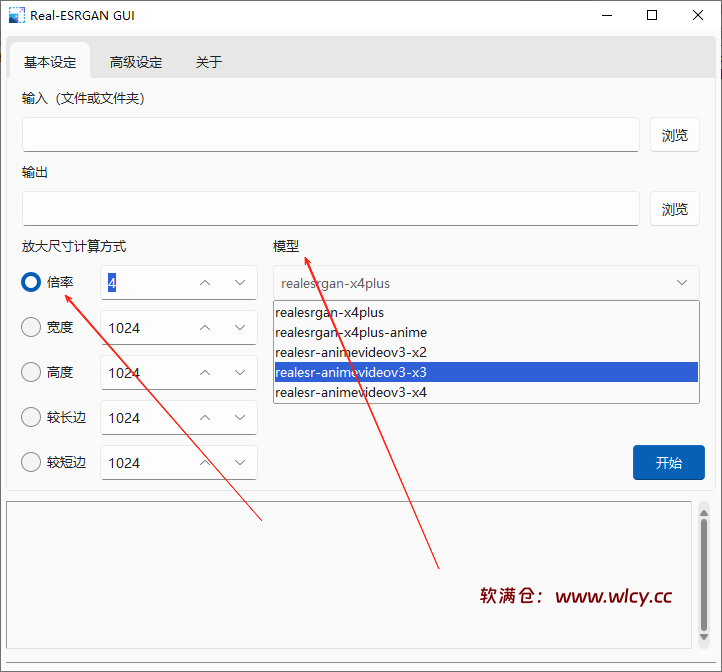The width and height of the screenshot is (722, 672).
Task: Decrease the 高度 value with down arrow
Action: [240, 372]
